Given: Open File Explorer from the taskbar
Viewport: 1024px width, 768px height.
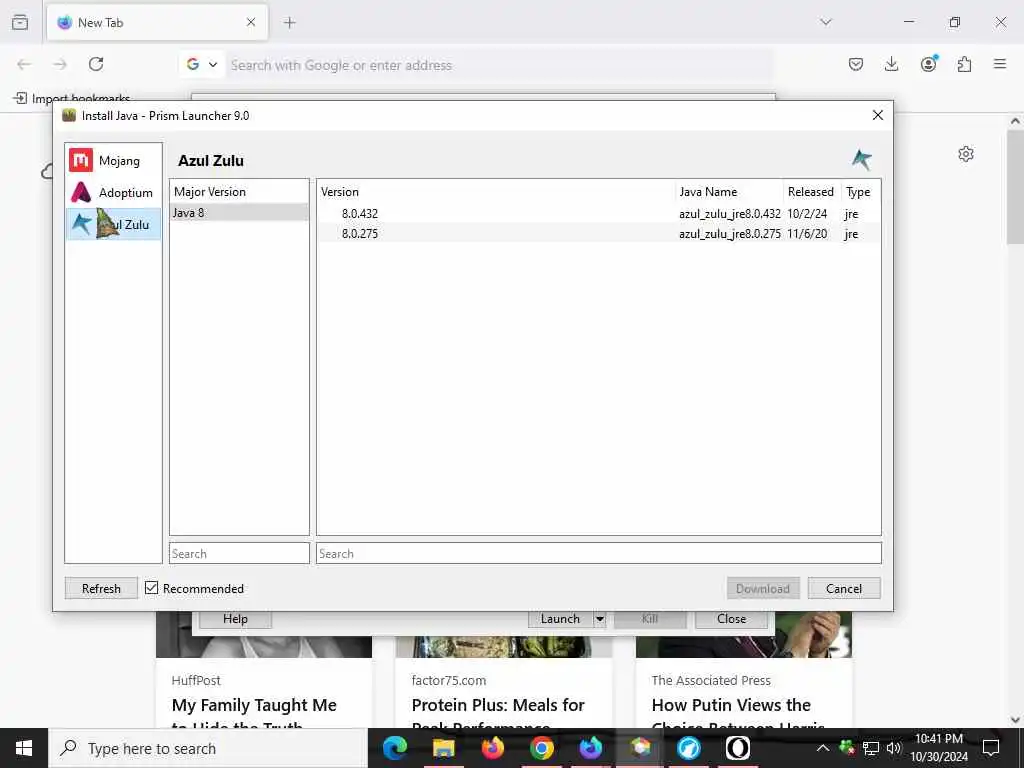Looking at the screenshot, I should (443, 748).
